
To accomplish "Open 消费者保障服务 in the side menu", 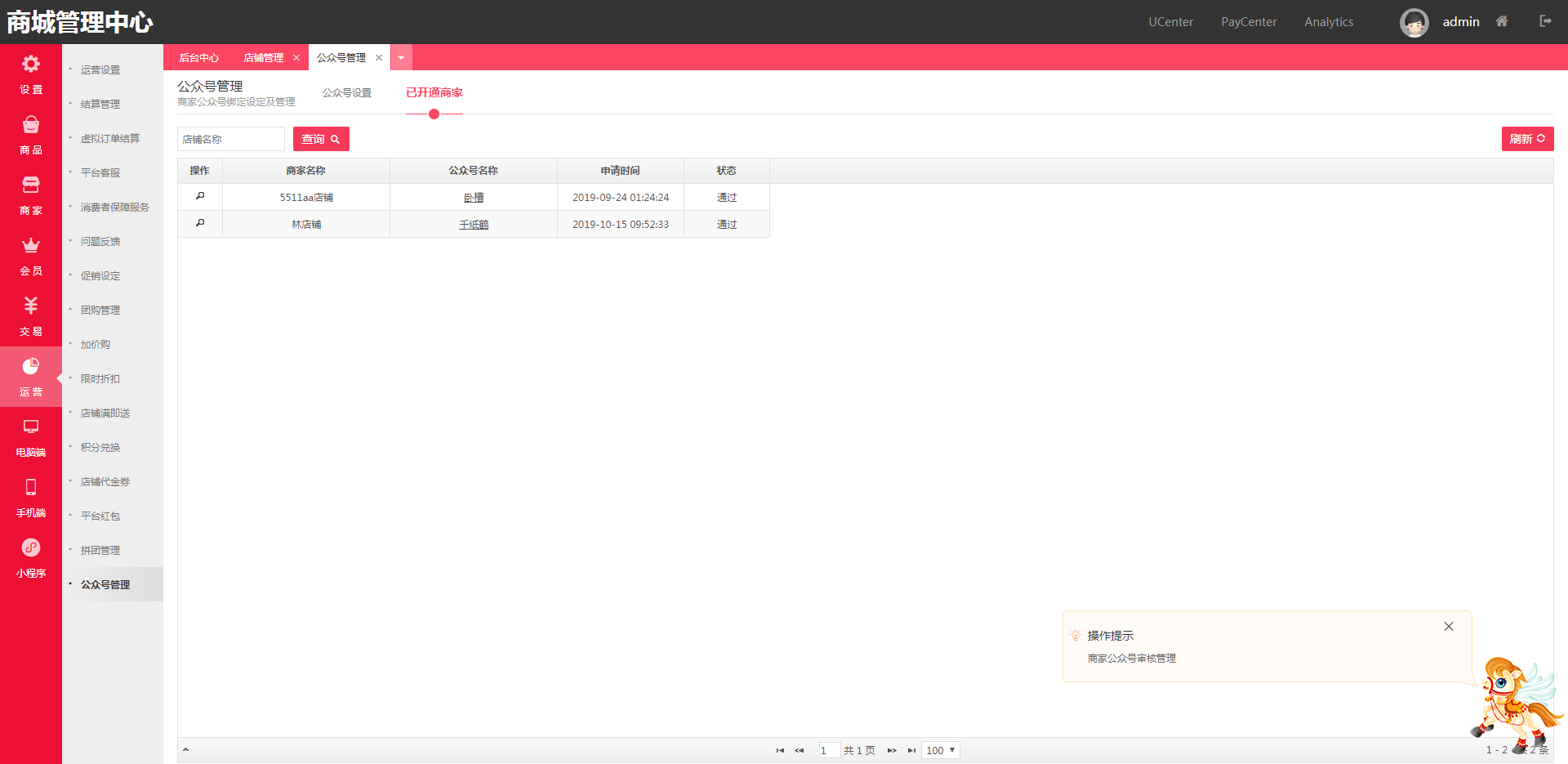I will coord(115,207).
